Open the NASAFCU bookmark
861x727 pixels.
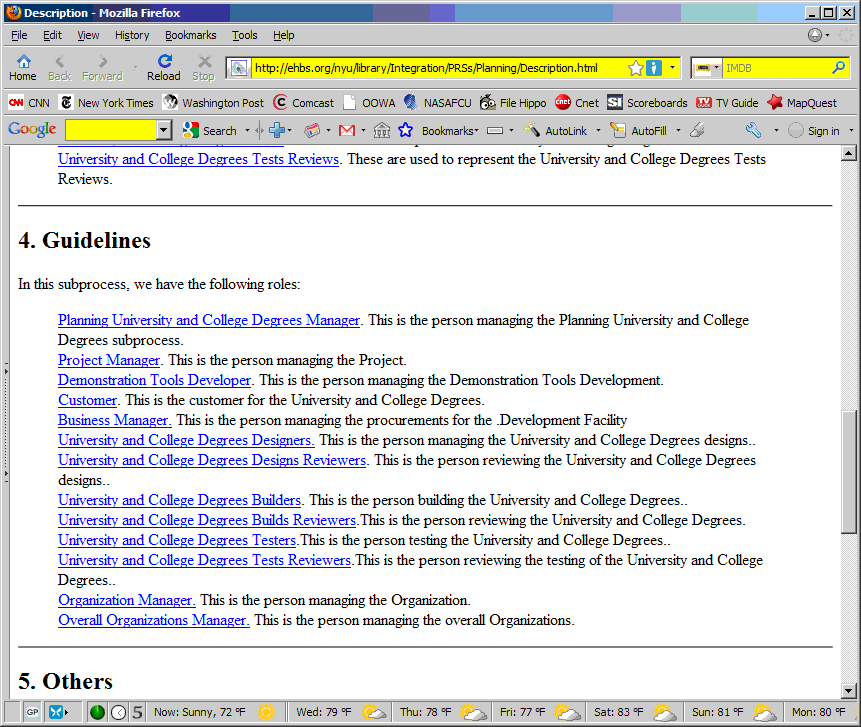[x=438, y=103]
